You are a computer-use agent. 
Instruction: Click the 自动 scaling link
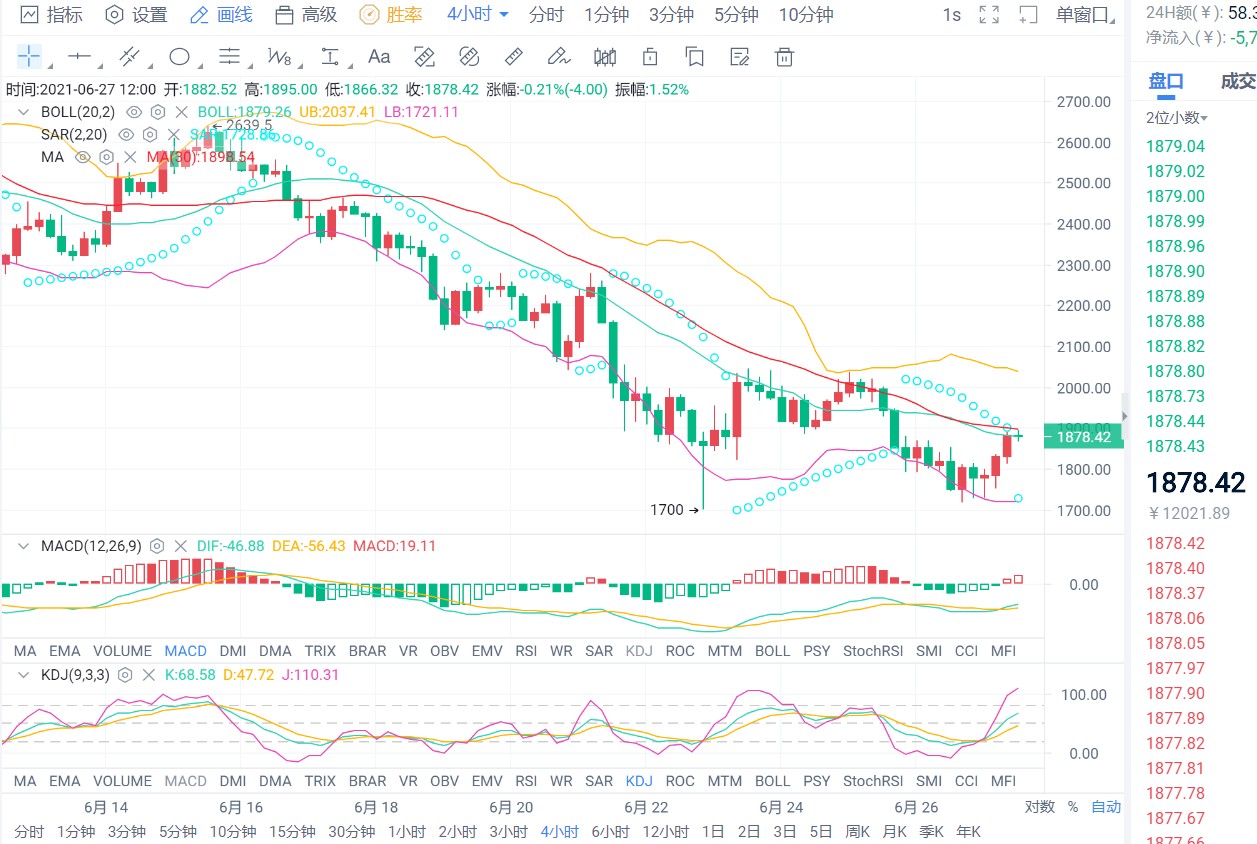click(x=1105, y=807)
